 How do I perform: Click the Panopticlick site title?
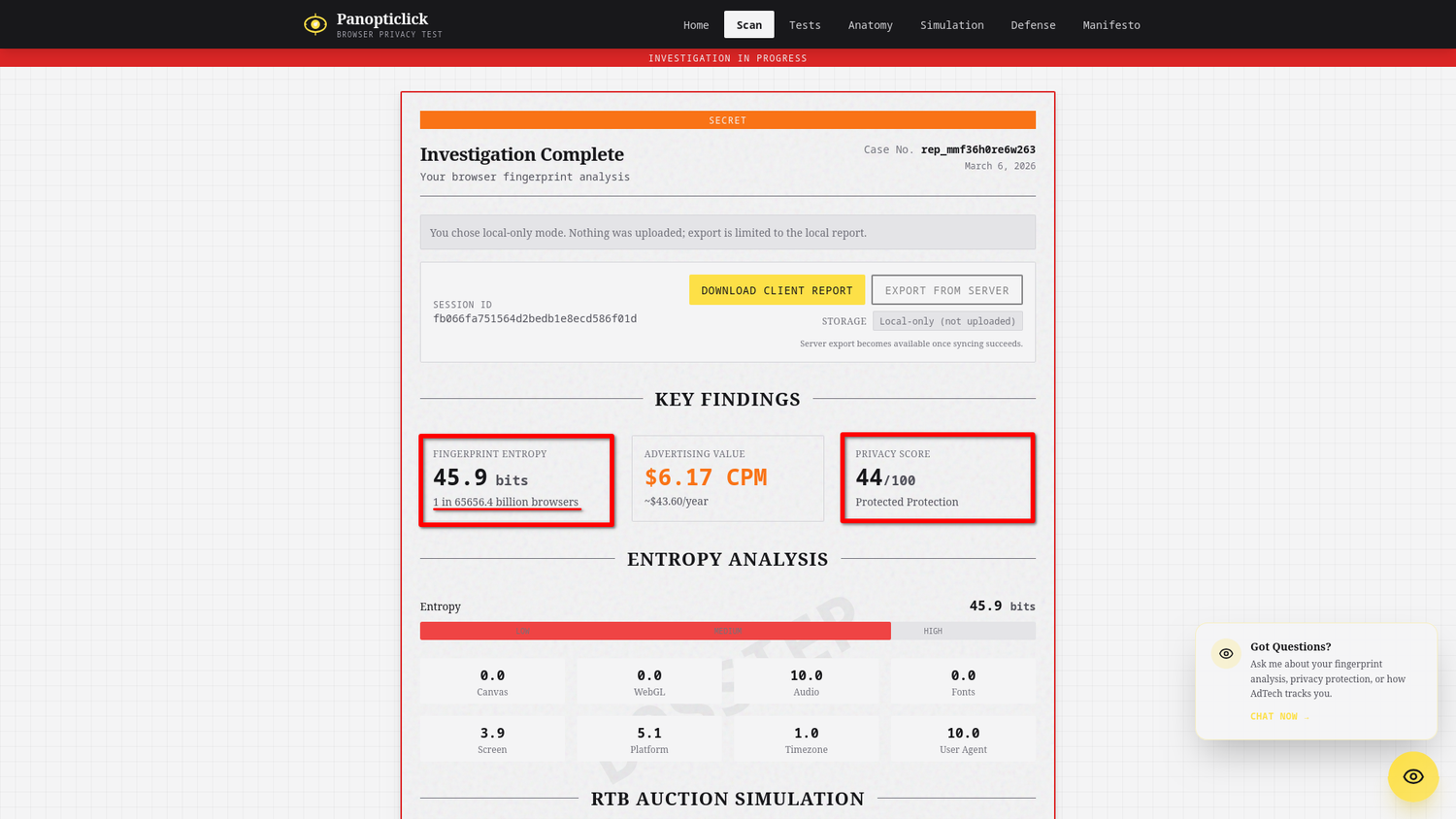pyautogui.click(x=382, y=18)
